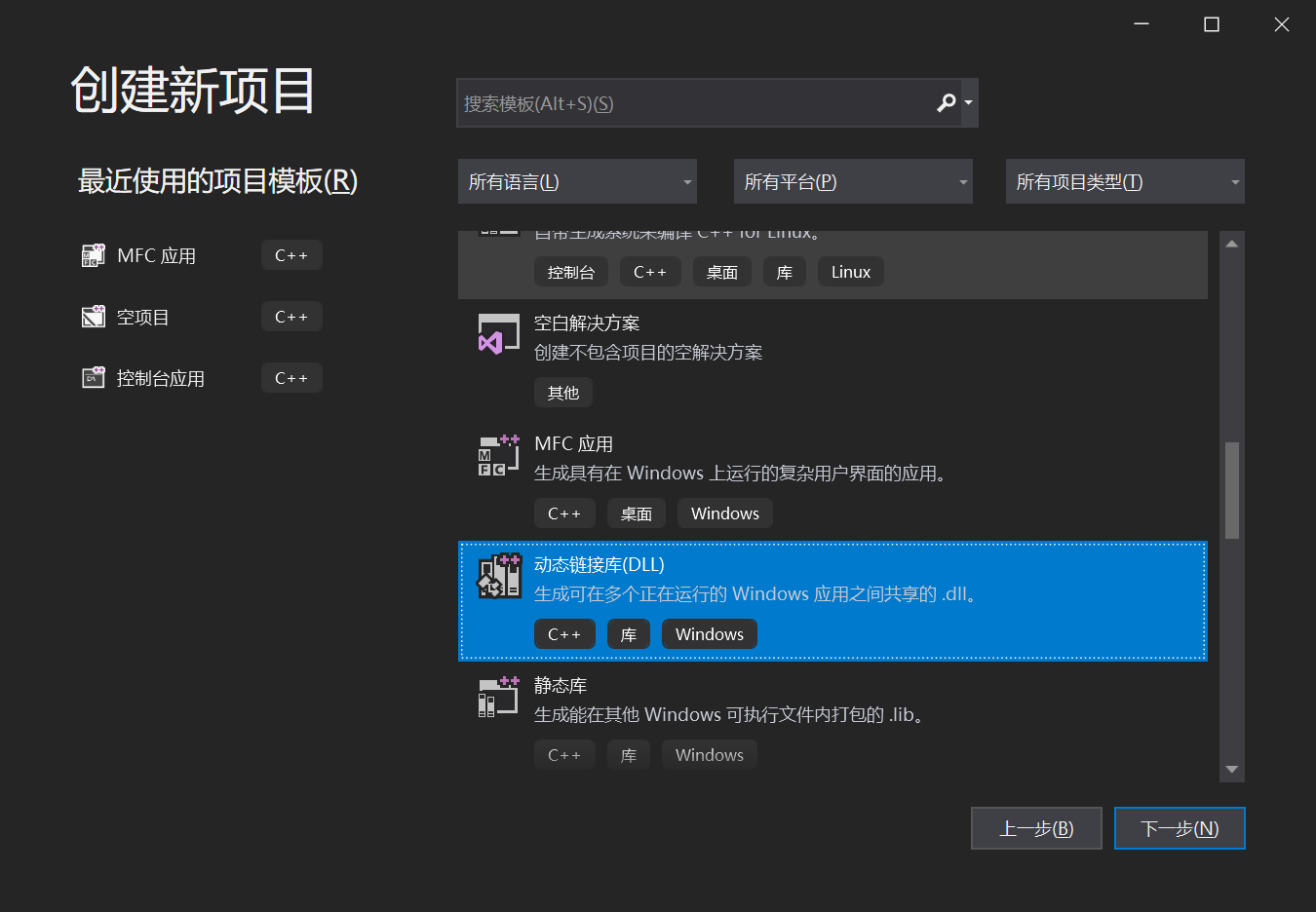
Task: Click the C++ tag under MFC 应用 list item
Action: tap(564, 513)
